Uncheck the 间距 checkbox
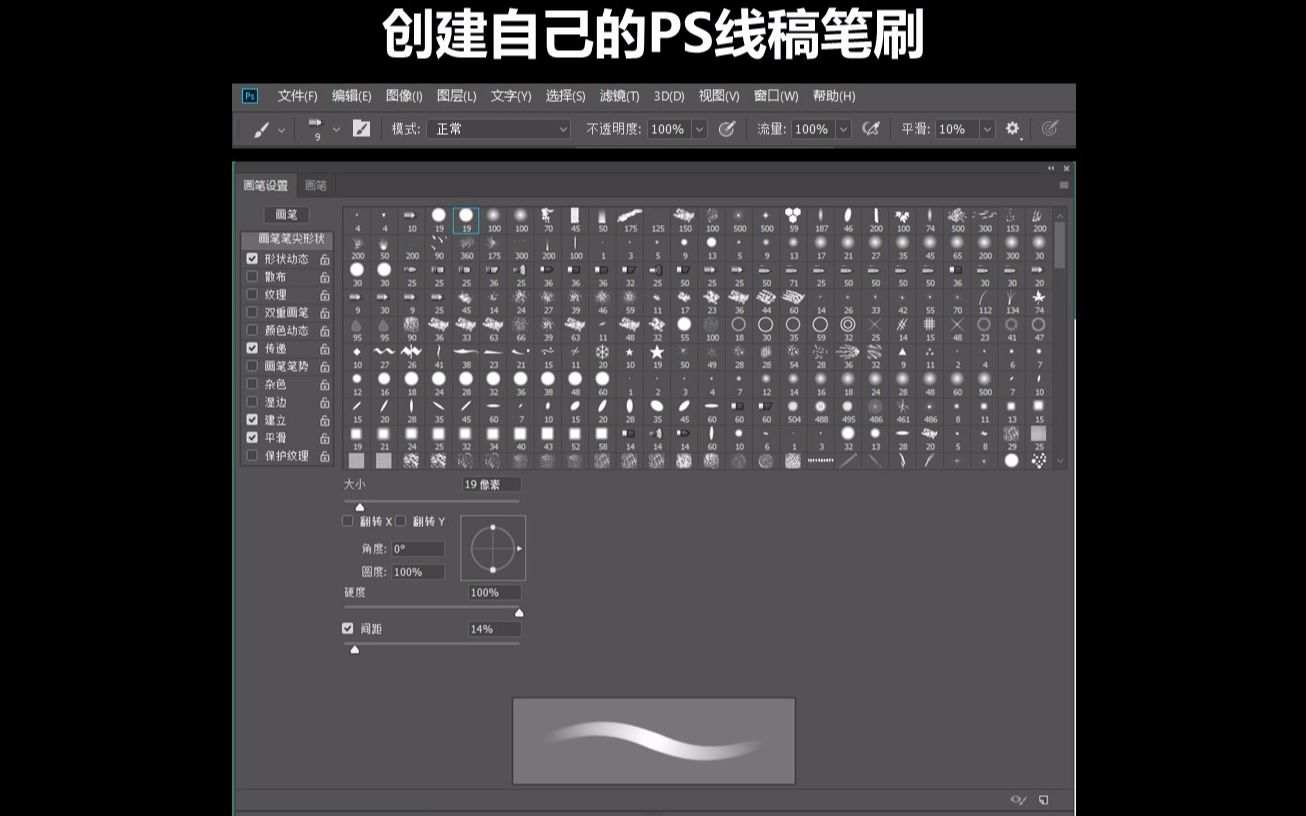The width and height of the screenshot is (1306, 816). coord(348,628)
